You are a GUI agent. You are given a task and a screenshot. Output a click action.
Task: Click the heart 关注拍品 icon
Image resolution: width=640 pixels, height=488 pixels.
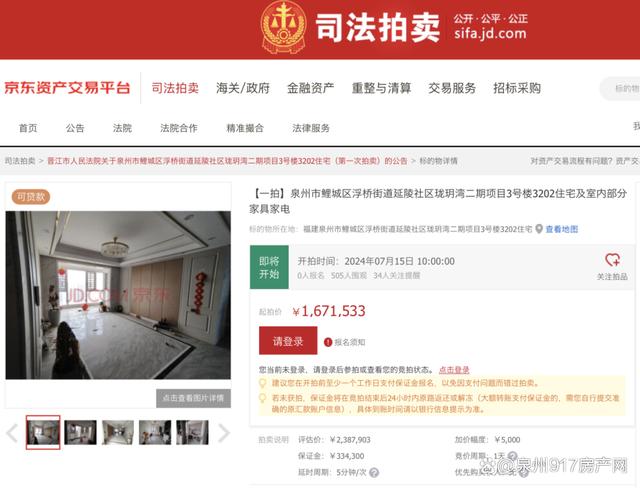(x=612, y=260)
